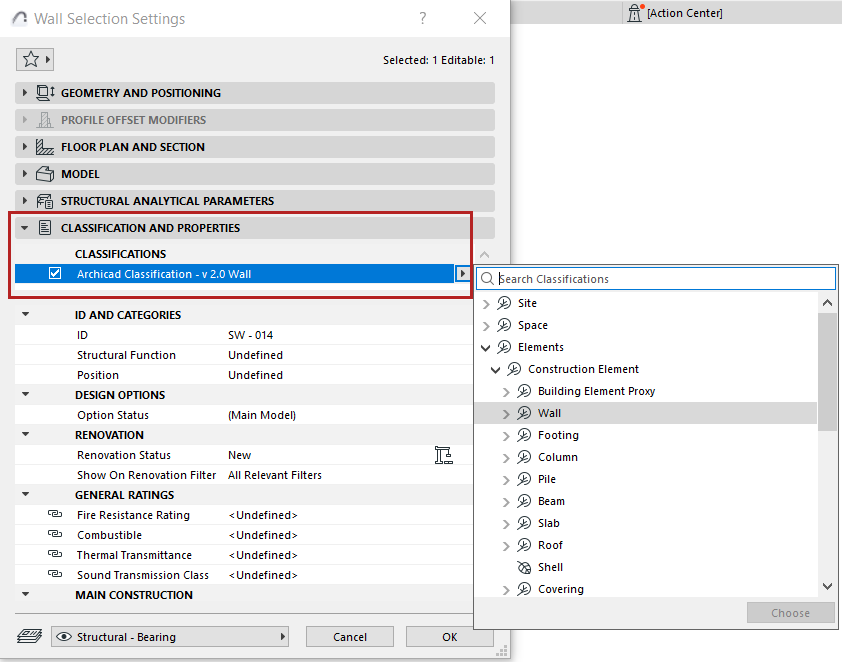This screenshot has height=662, width=842.
Task: Click the Option Status (Main Model) value
Action: click(262, 415)
